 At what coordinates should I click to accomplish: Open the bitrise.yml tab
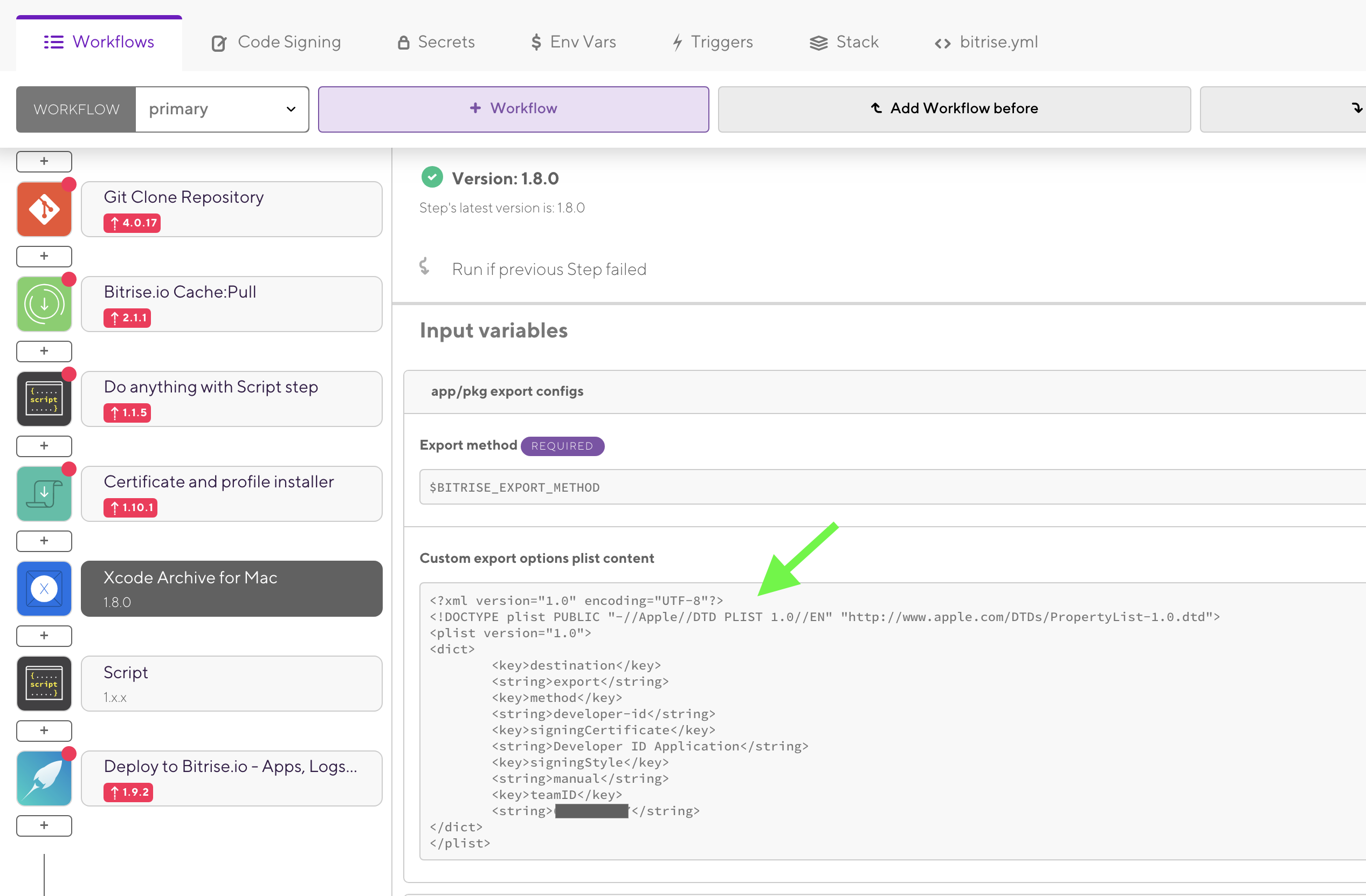click(985, 42)
